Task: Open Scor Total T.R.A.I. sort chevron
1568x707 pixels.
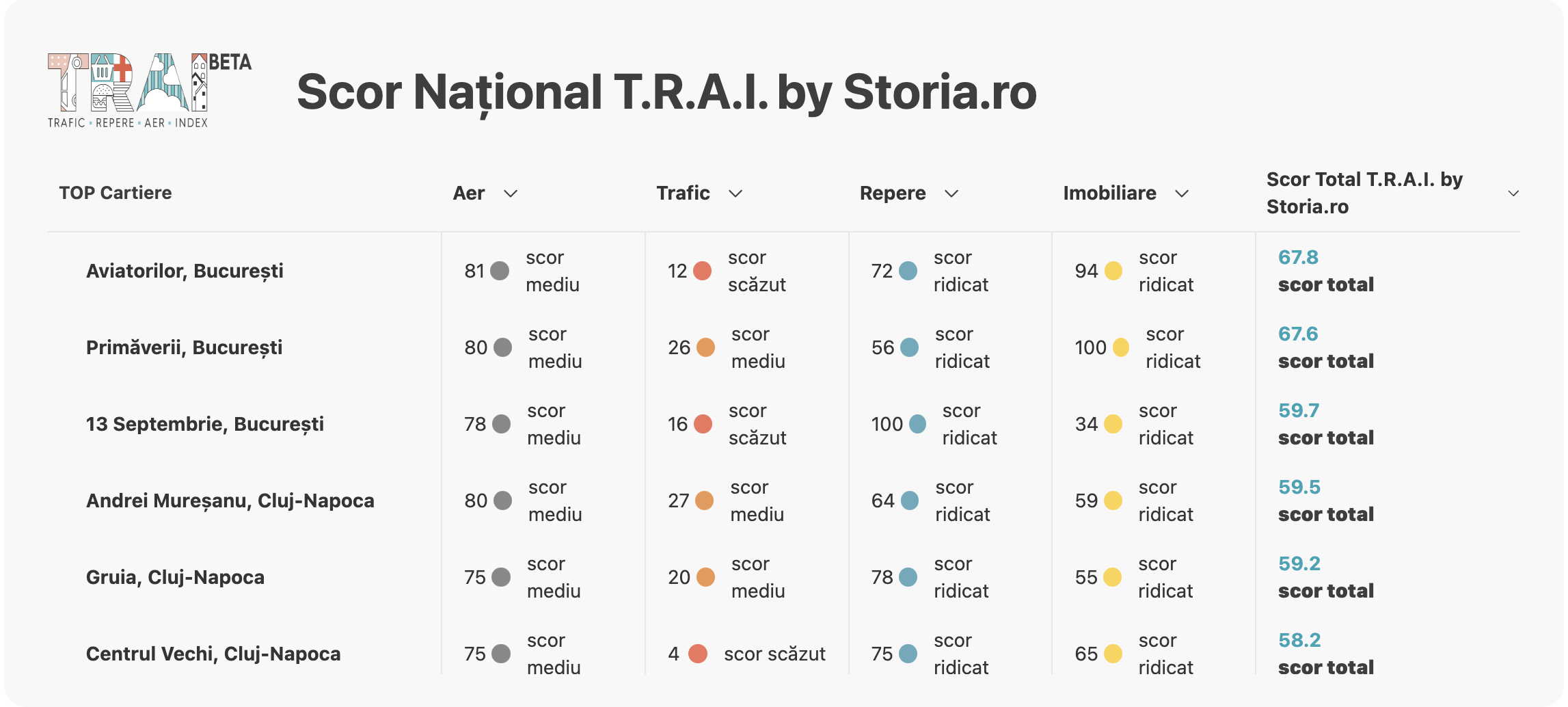Action: click(x=1513, y=194)
